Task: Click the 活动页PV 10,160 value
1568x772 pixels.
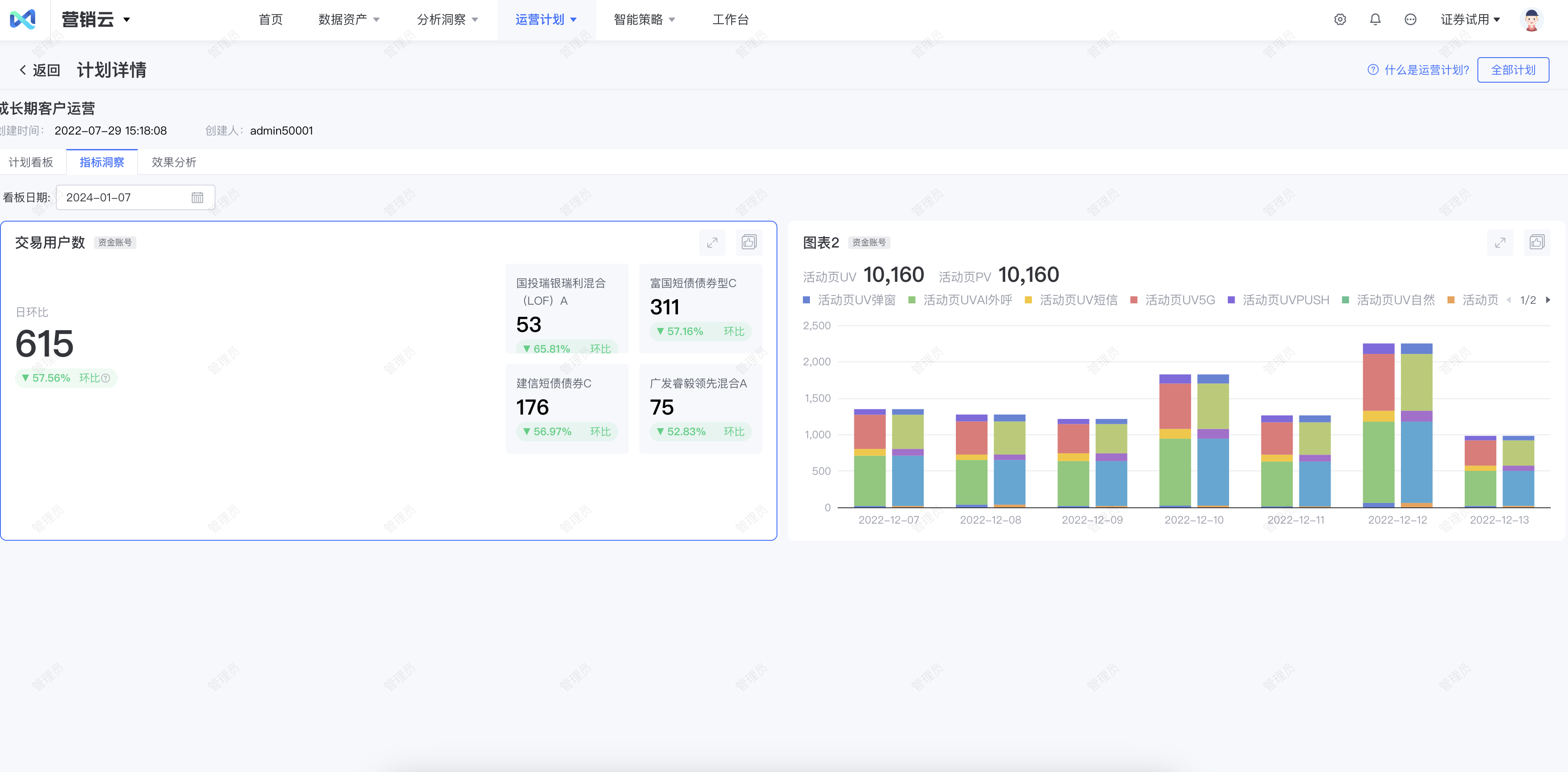Action: tap(1028, 275)
